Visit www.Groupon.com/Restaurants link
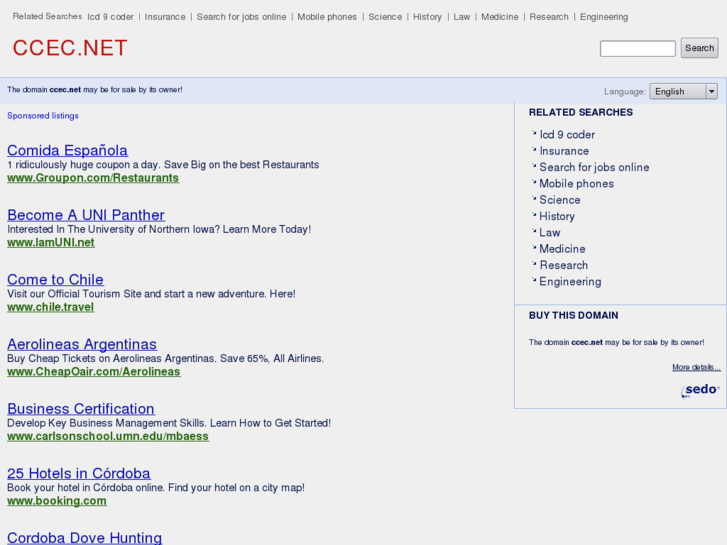This screenshot has height=545, width=727. (93, 178)
